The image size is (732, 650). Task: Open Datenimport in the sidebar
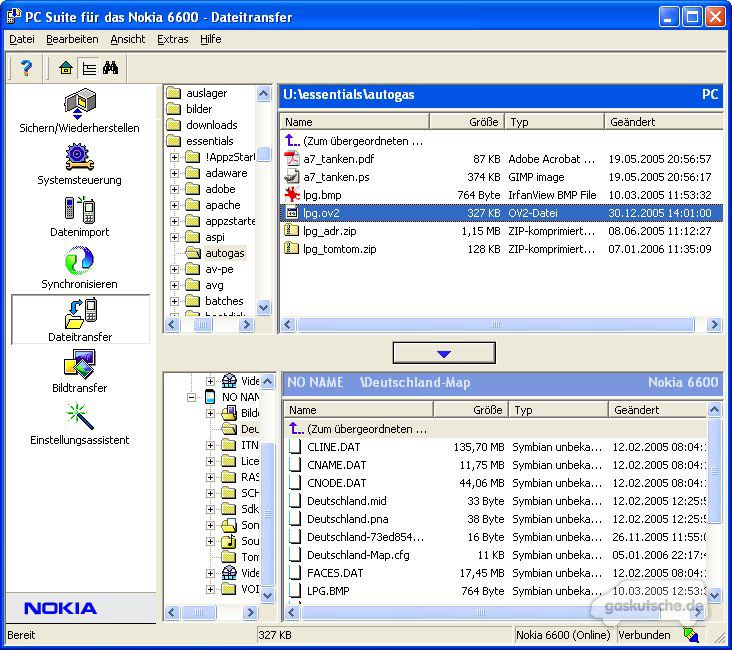point(79,217)
